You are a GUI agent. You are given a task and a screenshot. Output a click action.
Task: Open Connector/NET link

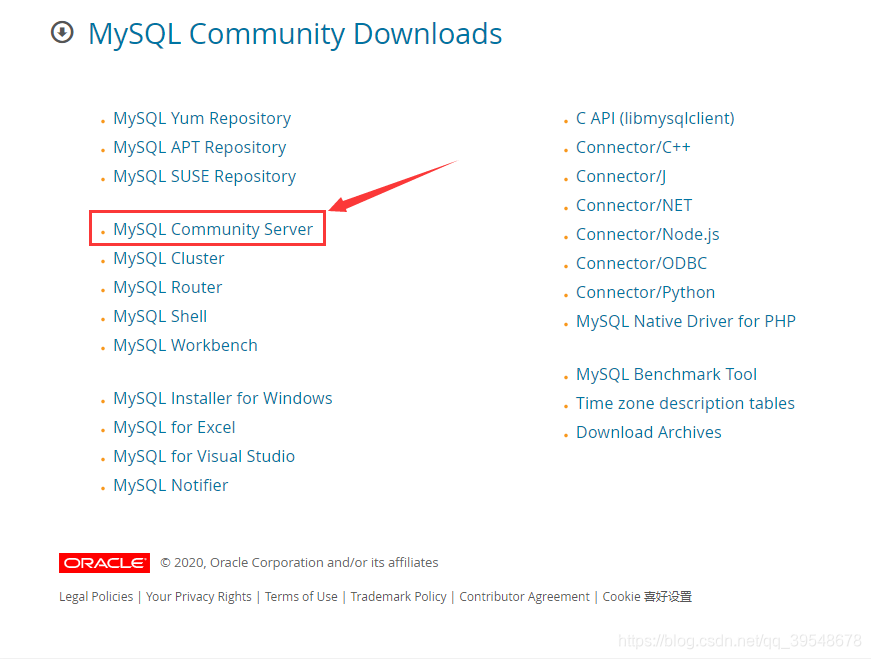pyautogui.click(x=634, y=205)
